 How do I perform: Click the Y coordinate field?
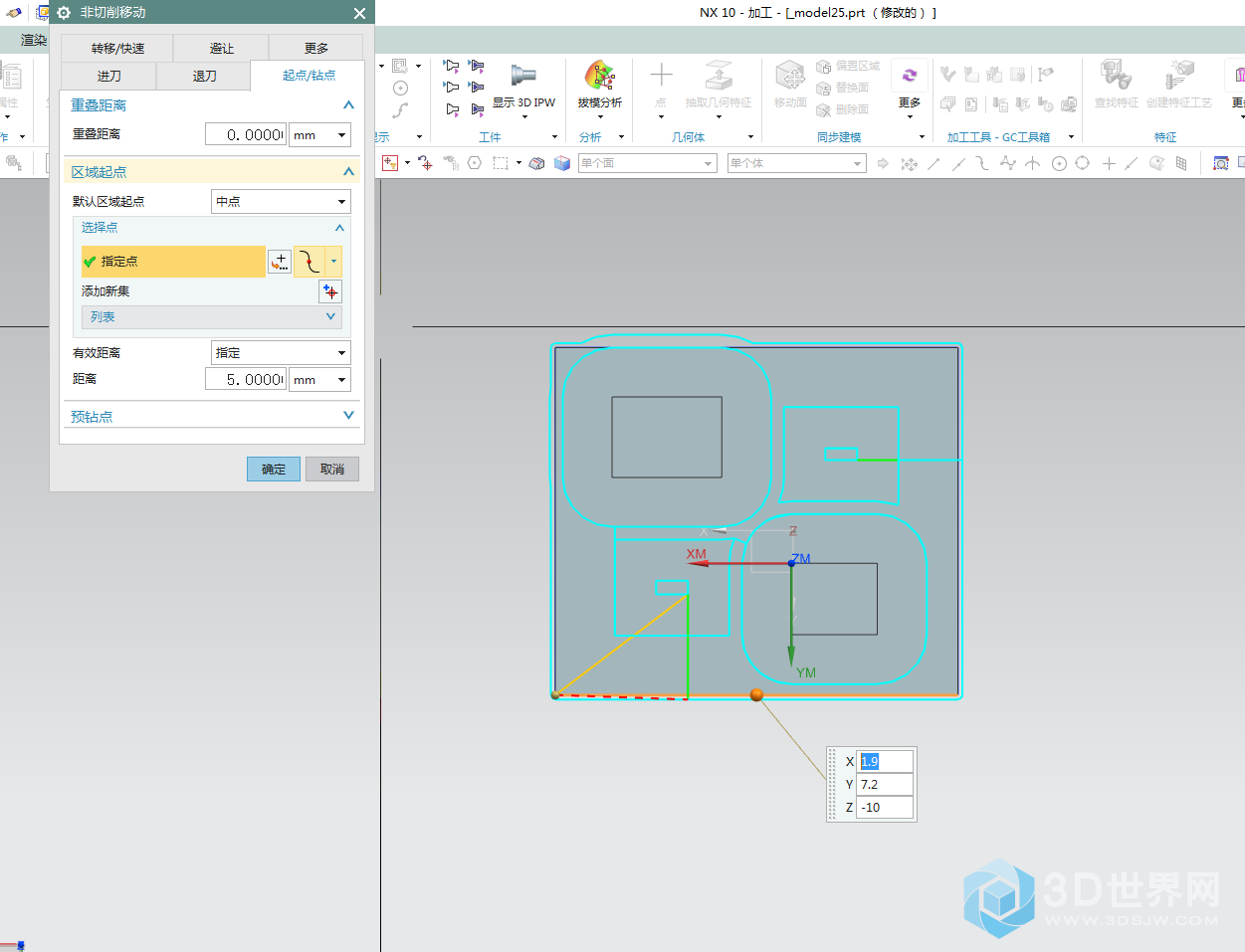[x=885, y=784]
